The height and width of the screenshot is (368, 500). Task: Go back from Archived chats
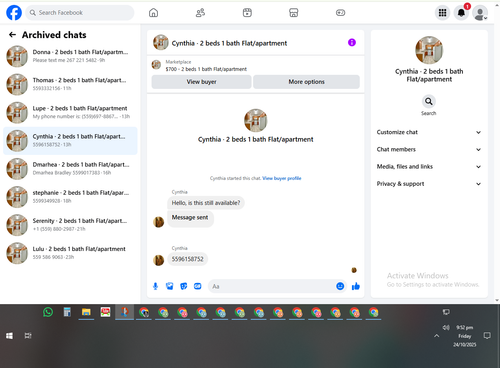(12, 35)
